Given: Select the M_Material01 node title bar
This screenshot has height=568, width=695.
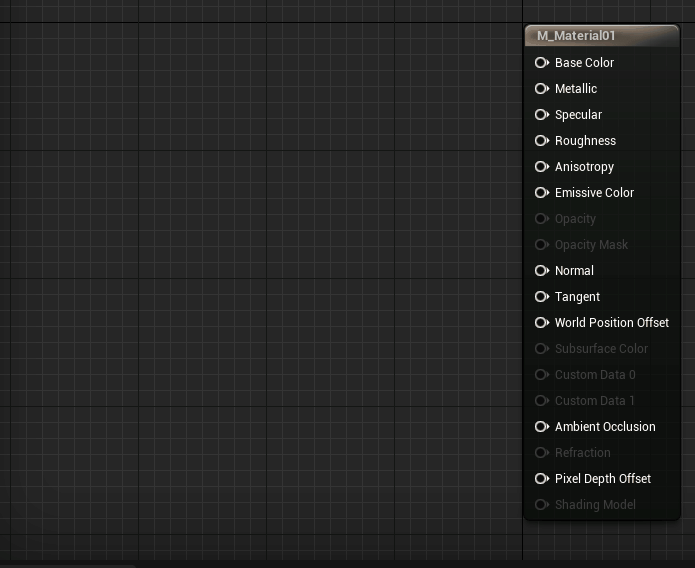Looking at the screenshot, I should (x=602, y=36).
